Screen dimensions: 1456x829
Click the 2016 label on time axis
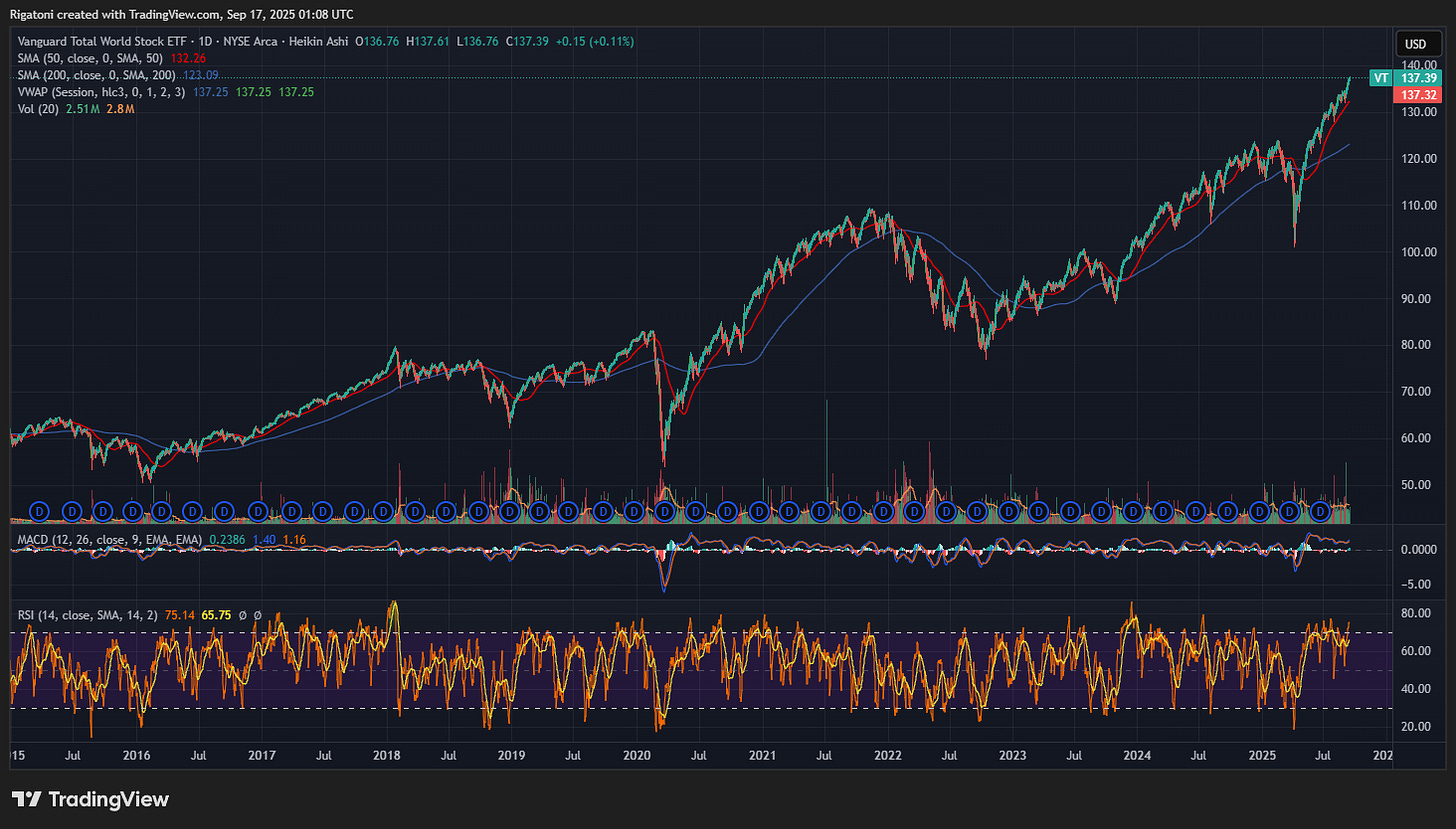click(136, 756)
